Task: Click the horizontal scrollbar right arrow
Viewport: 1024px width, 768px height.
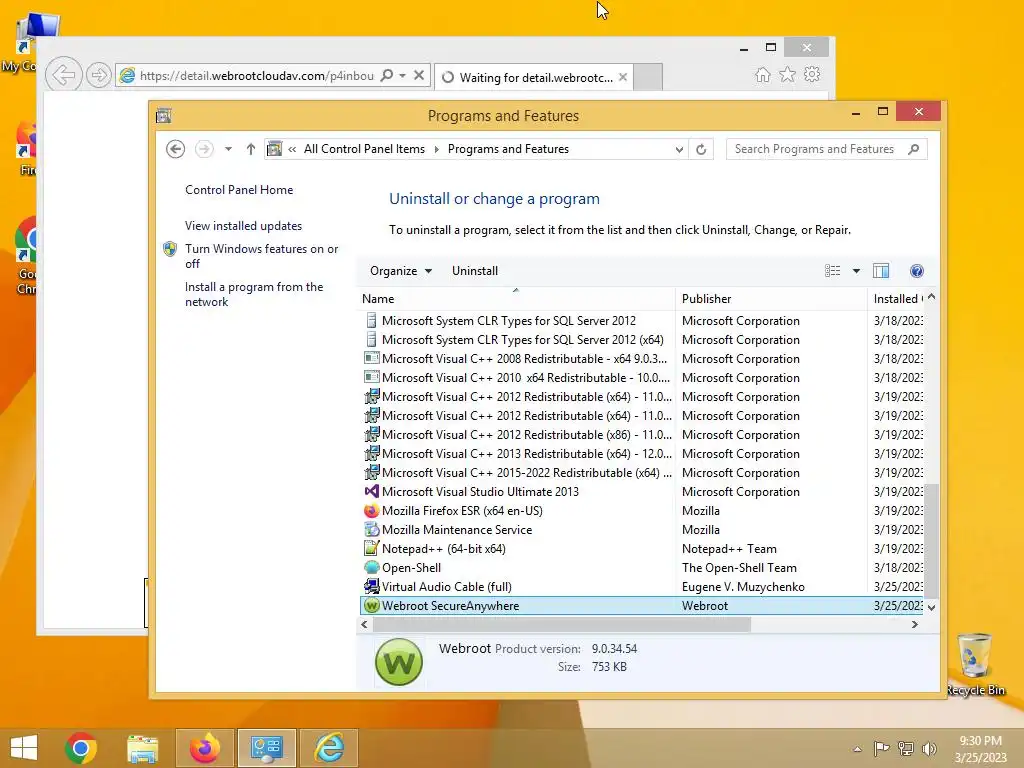Action: (915, 625)
